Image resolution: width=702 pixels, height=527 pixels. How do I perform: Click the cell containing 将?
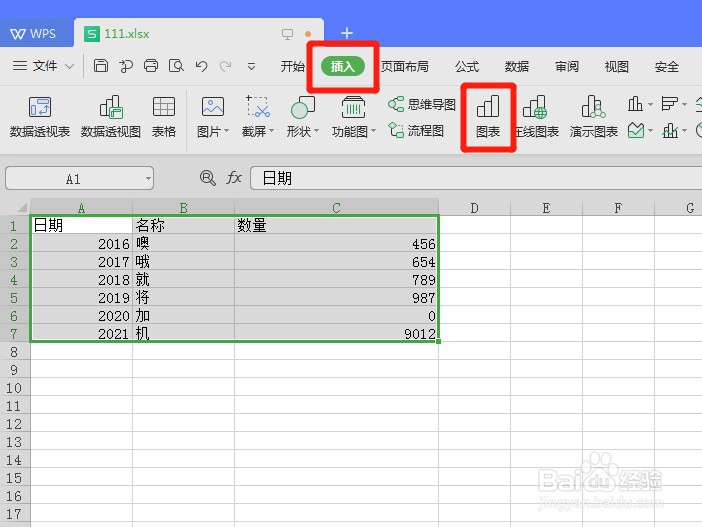[x=183, y=298]
